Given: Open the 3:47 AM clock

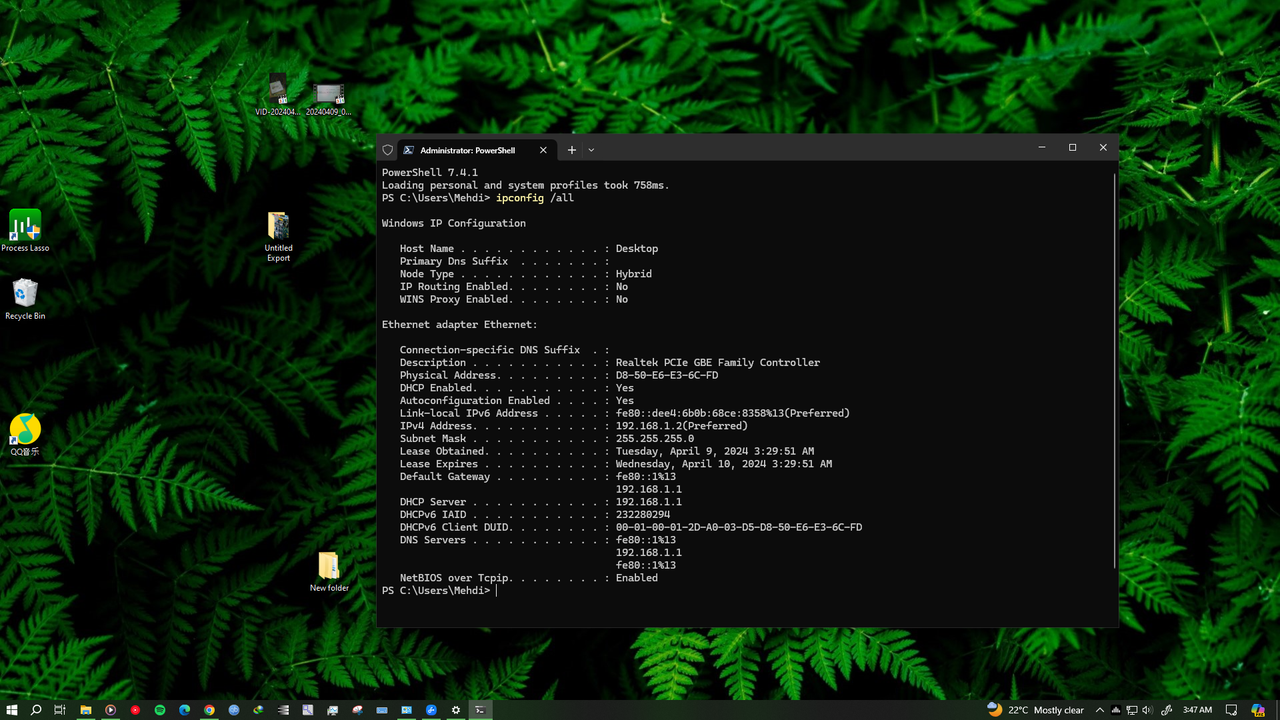Looking at the screenshot, I should [x=1197, y=710].
